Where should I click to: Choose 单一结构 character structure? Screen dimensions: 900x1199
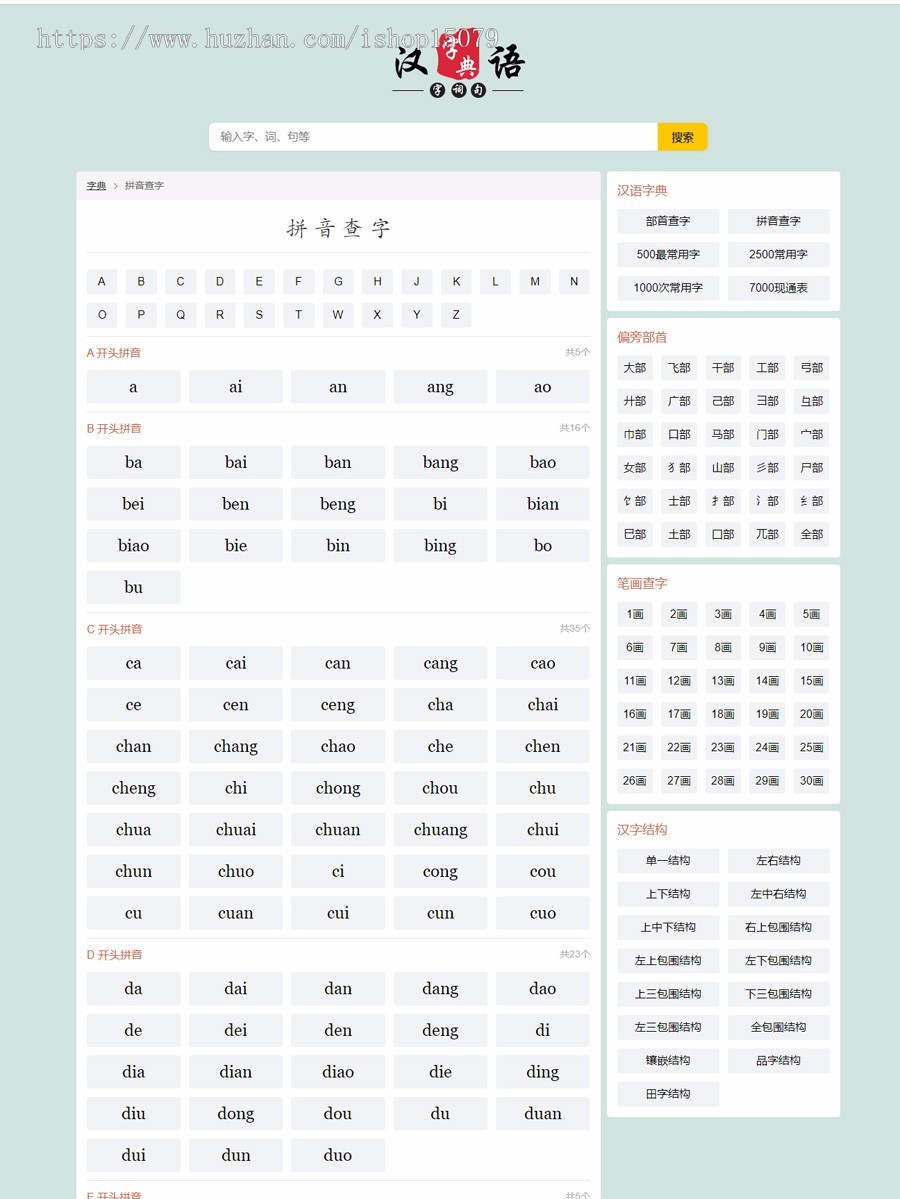click(x=668, y=860)
